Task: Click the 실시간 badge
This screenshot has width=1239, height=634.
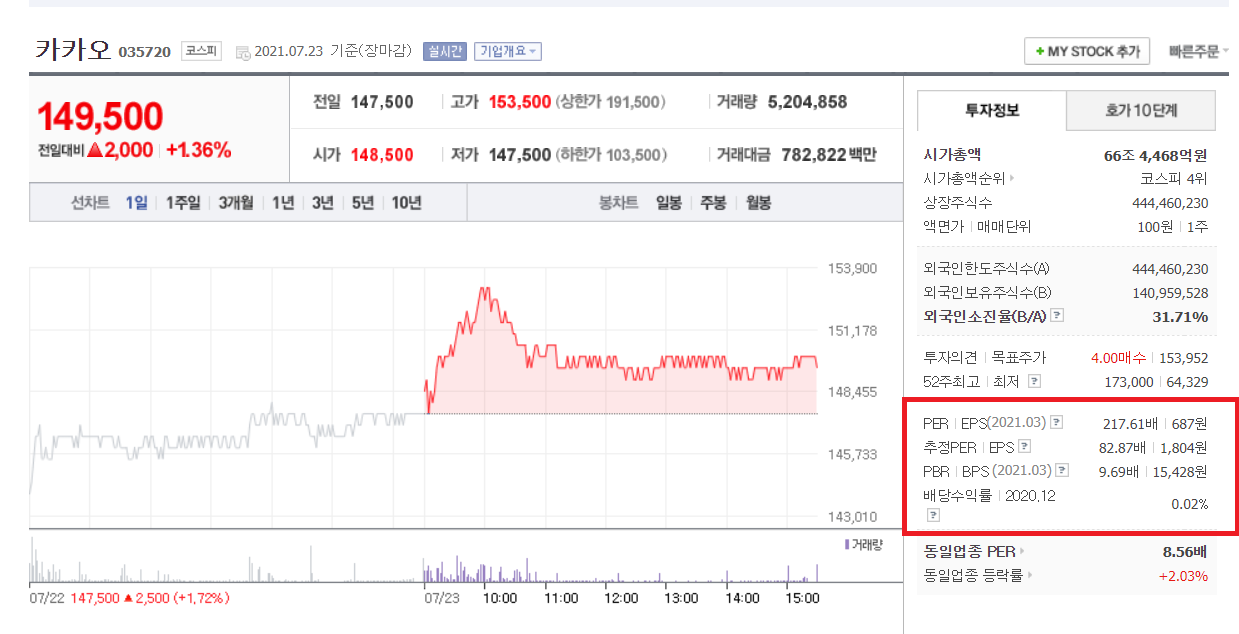Action: (x=445, y=51)
